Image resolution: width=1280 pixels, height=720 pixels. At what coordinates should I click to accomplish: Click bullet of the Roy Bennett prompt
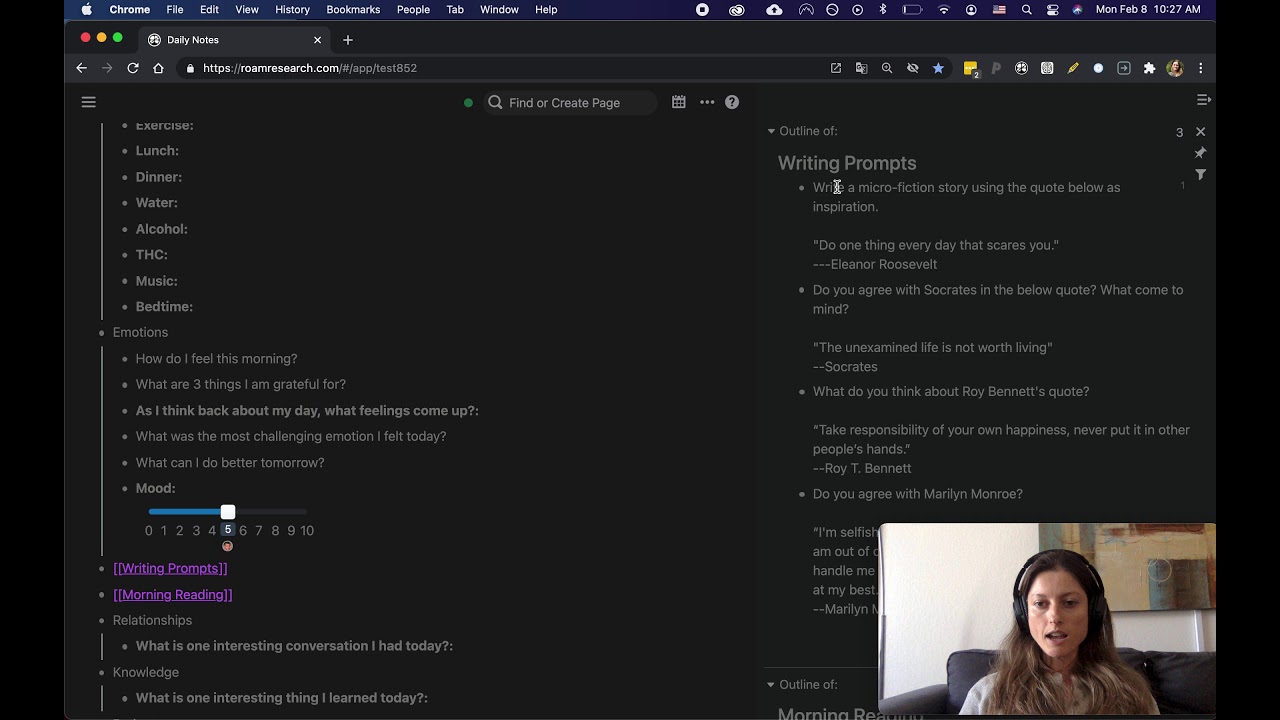[801, 392]
